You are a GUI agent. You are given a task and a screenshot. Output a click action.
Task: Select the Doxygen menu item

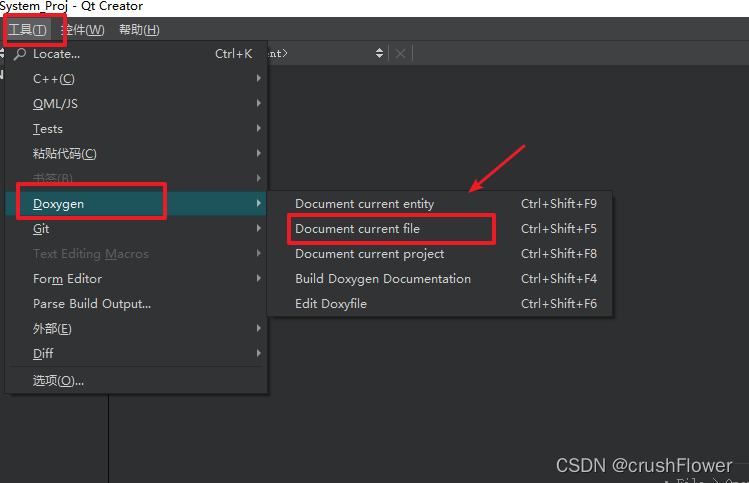tap(136, 204)
